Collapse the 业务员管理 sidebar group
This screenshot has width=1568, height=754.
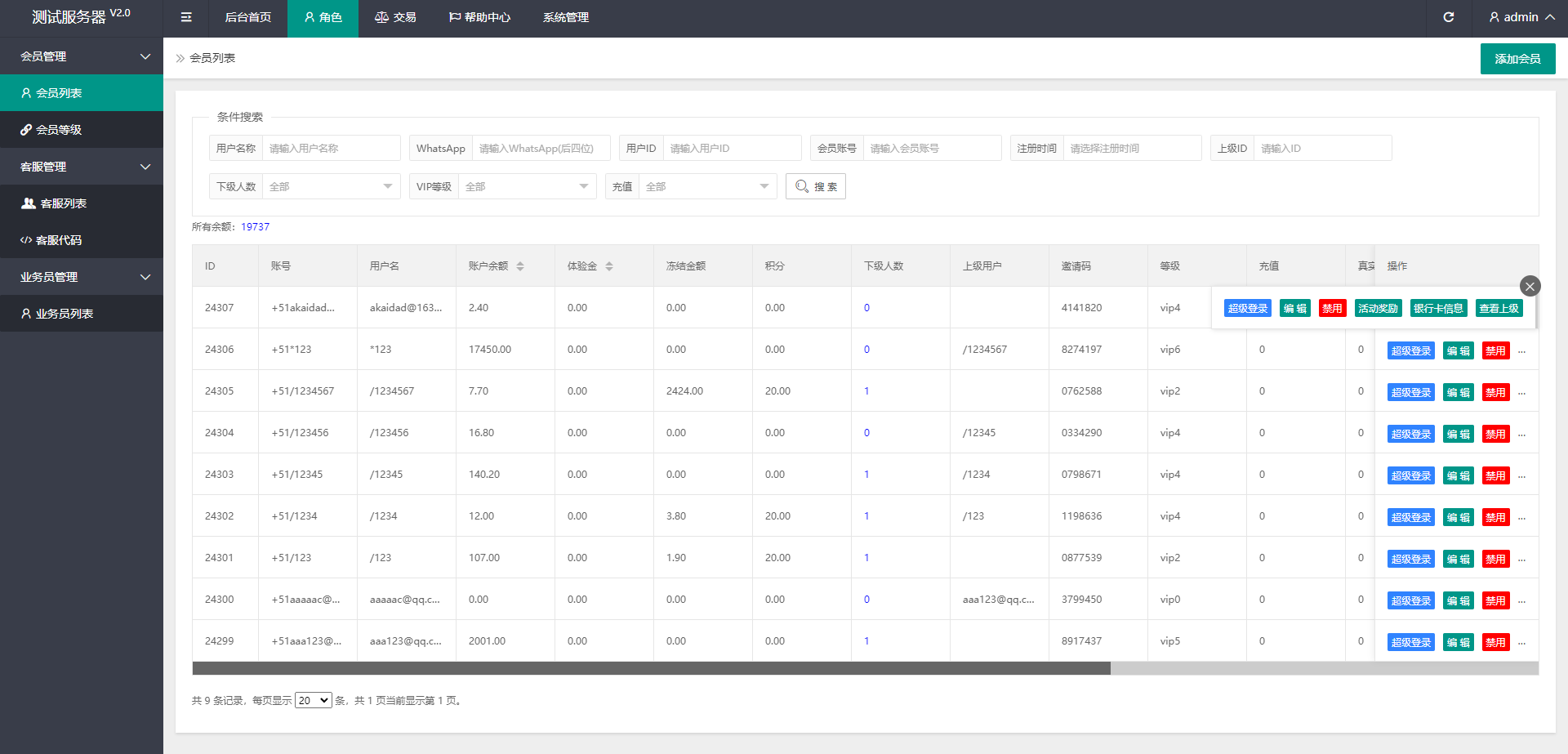[x=82, y=277]
